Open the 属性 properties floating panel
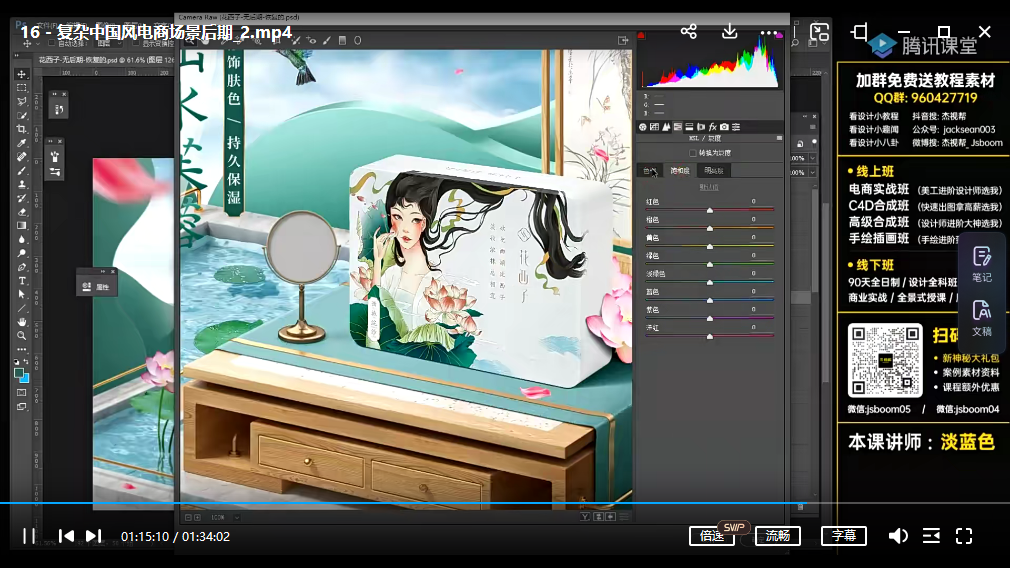The image size is (1010, 568). [x=97, y=287]
